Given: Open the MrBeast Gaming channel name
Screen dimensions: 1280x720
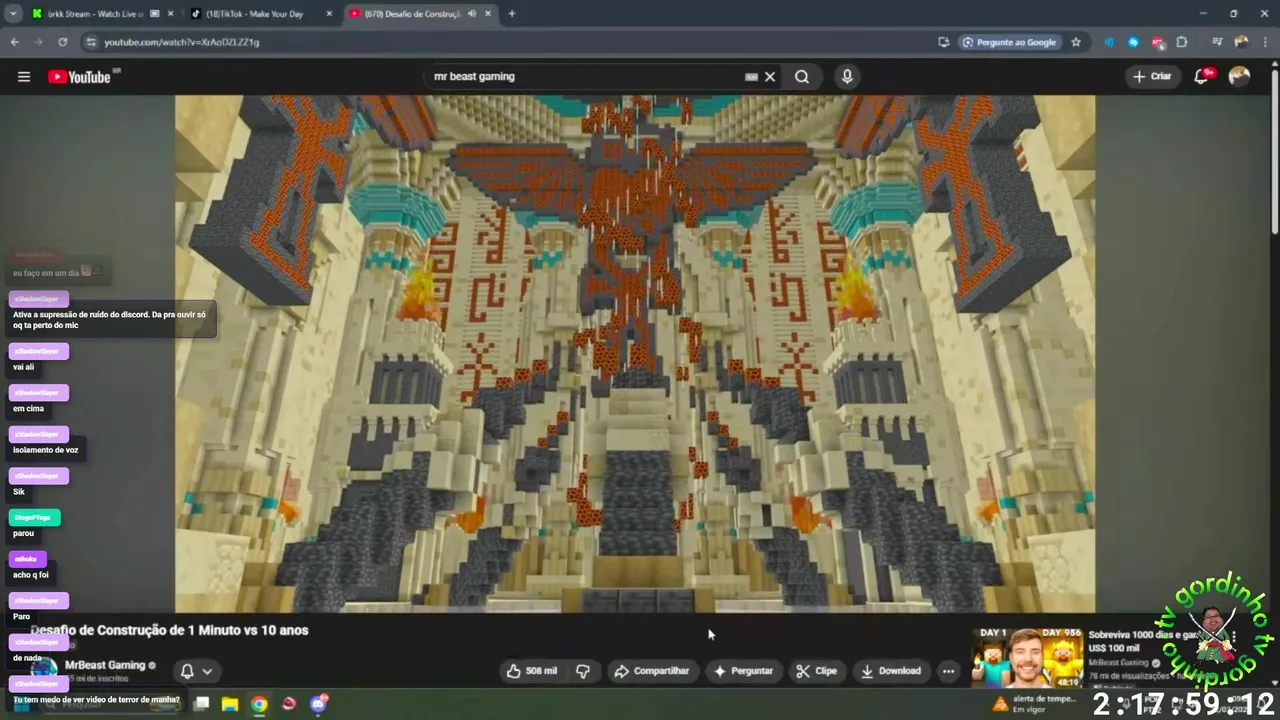Looking at the screenshot, I should tap(105, 665).
